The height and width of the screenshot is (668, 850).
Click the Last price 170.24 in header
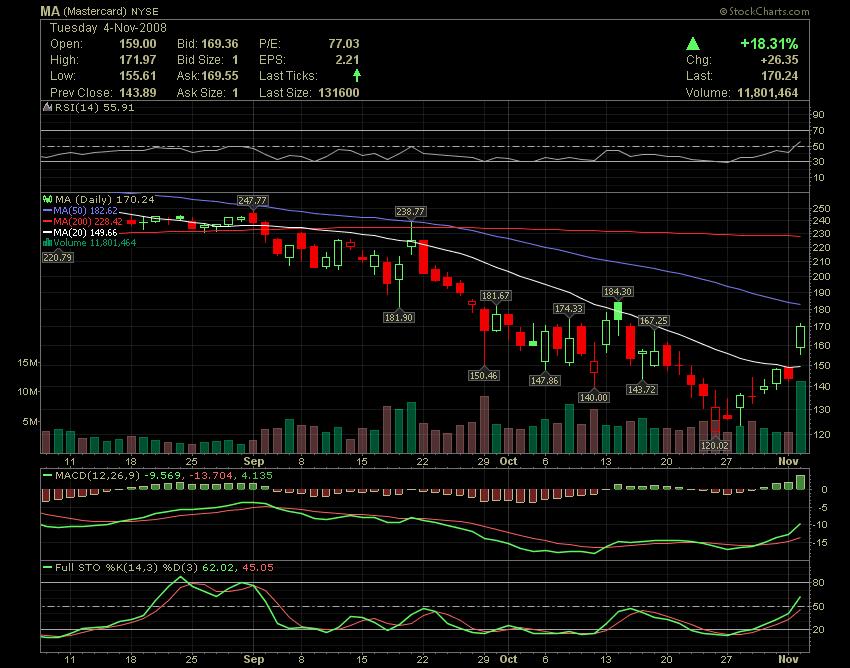pyautogui.click(x=780, y=76)
